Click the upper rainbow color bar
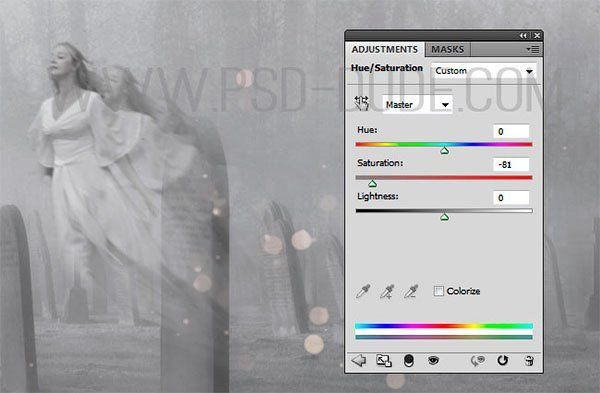The image size is (600, 393). pyautogui.click(x=444, y=326)
